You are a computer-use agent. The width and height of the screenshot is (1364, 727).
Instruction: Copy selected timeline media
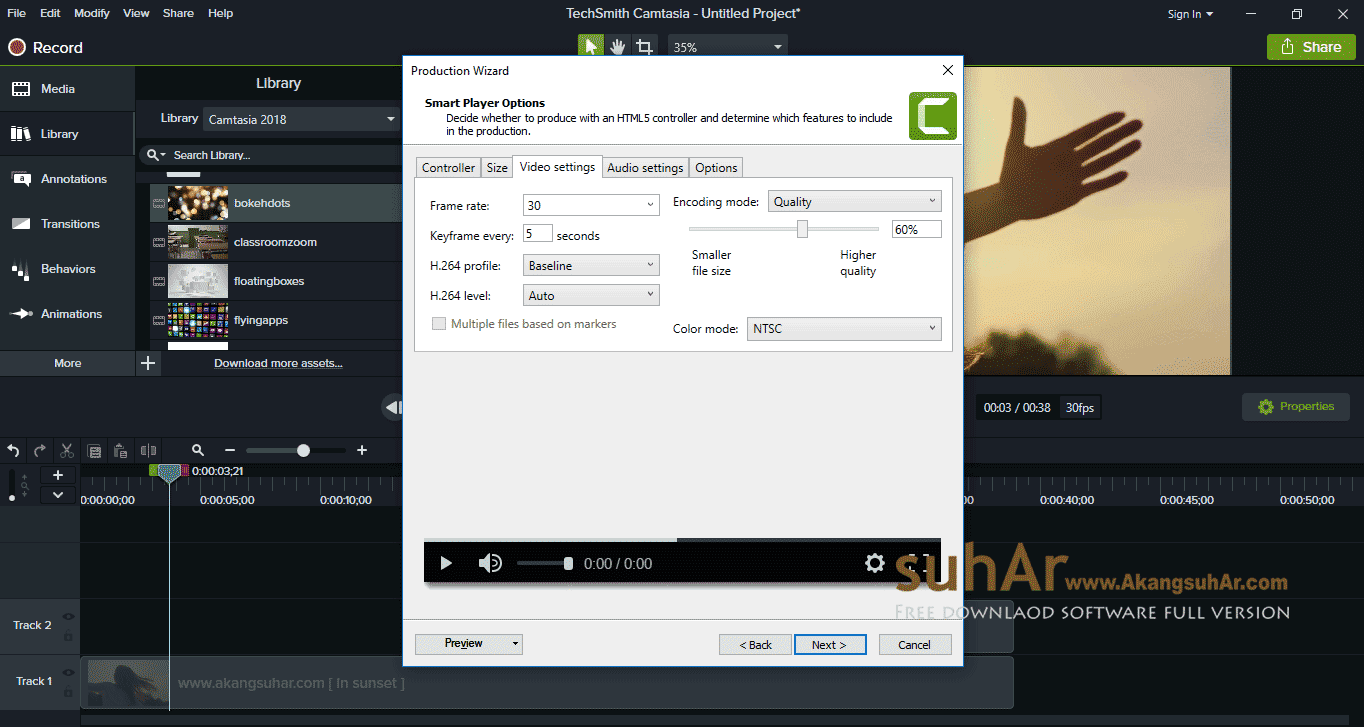(x=94, y=451)
